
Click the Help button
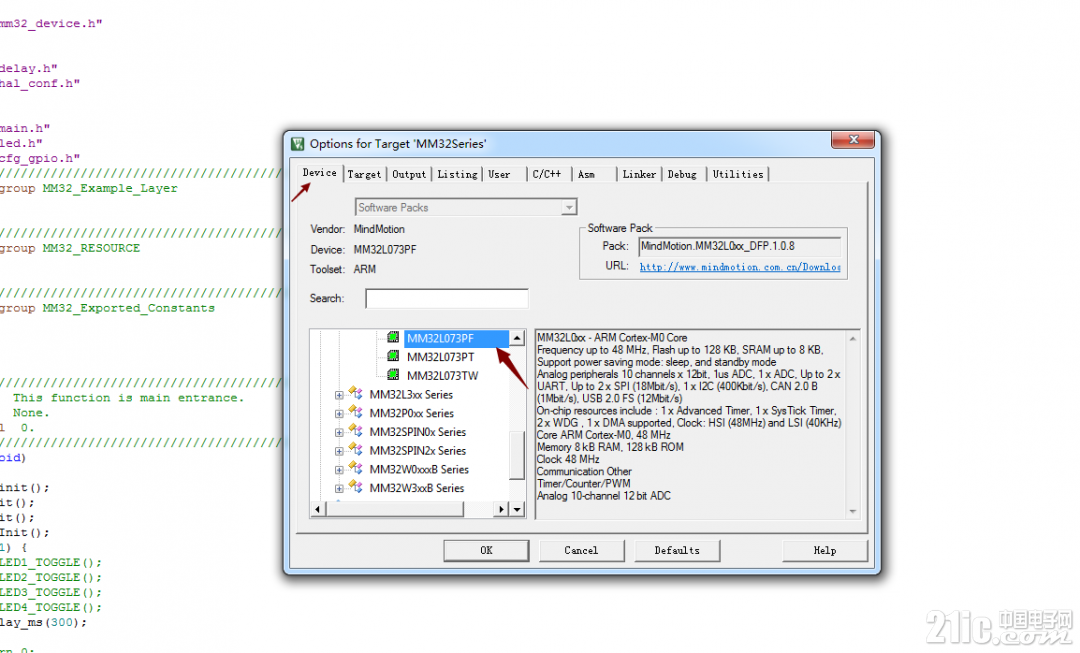[824, 550]
